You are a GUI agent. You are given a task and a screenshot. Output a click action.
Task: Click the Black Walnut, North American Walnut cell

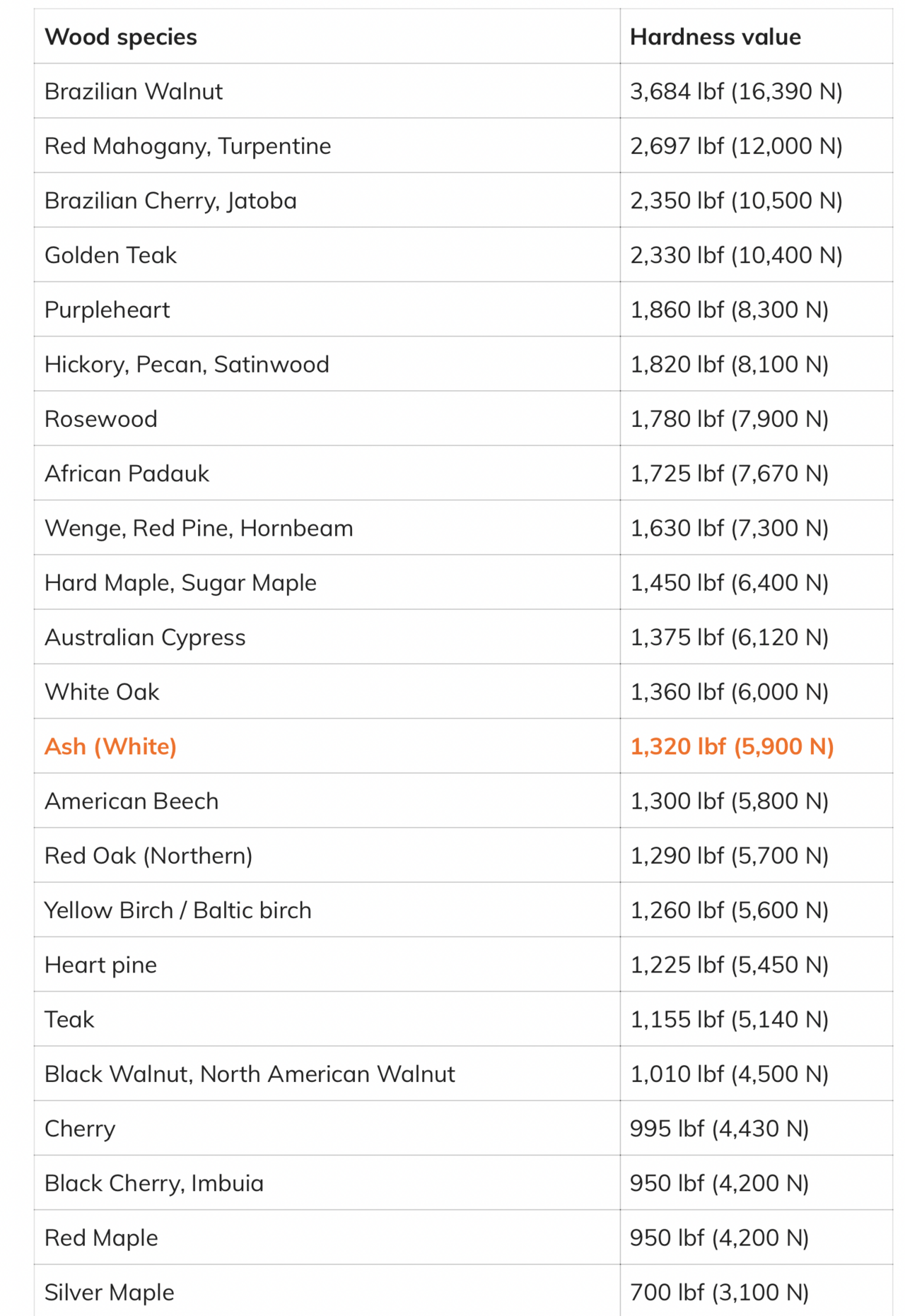(250, 1074)
